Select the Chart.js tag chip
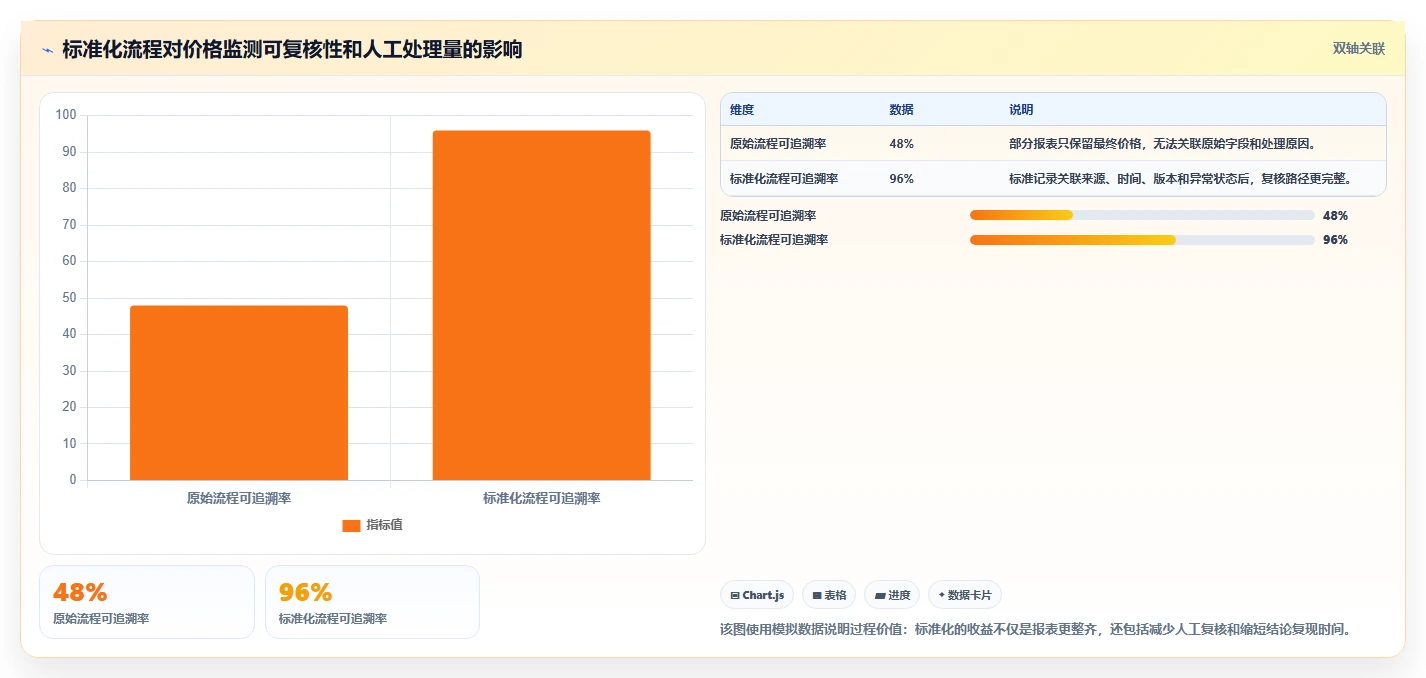The height and width of the screenshot is (678, 1426). tap(757, 595)
